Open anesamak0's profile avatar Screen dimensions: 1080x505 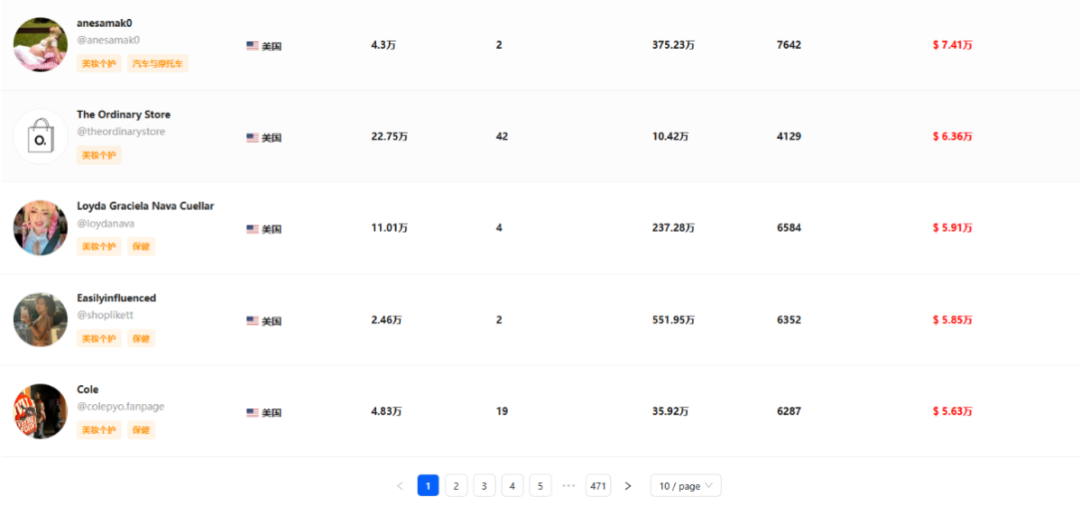point(41,45)
